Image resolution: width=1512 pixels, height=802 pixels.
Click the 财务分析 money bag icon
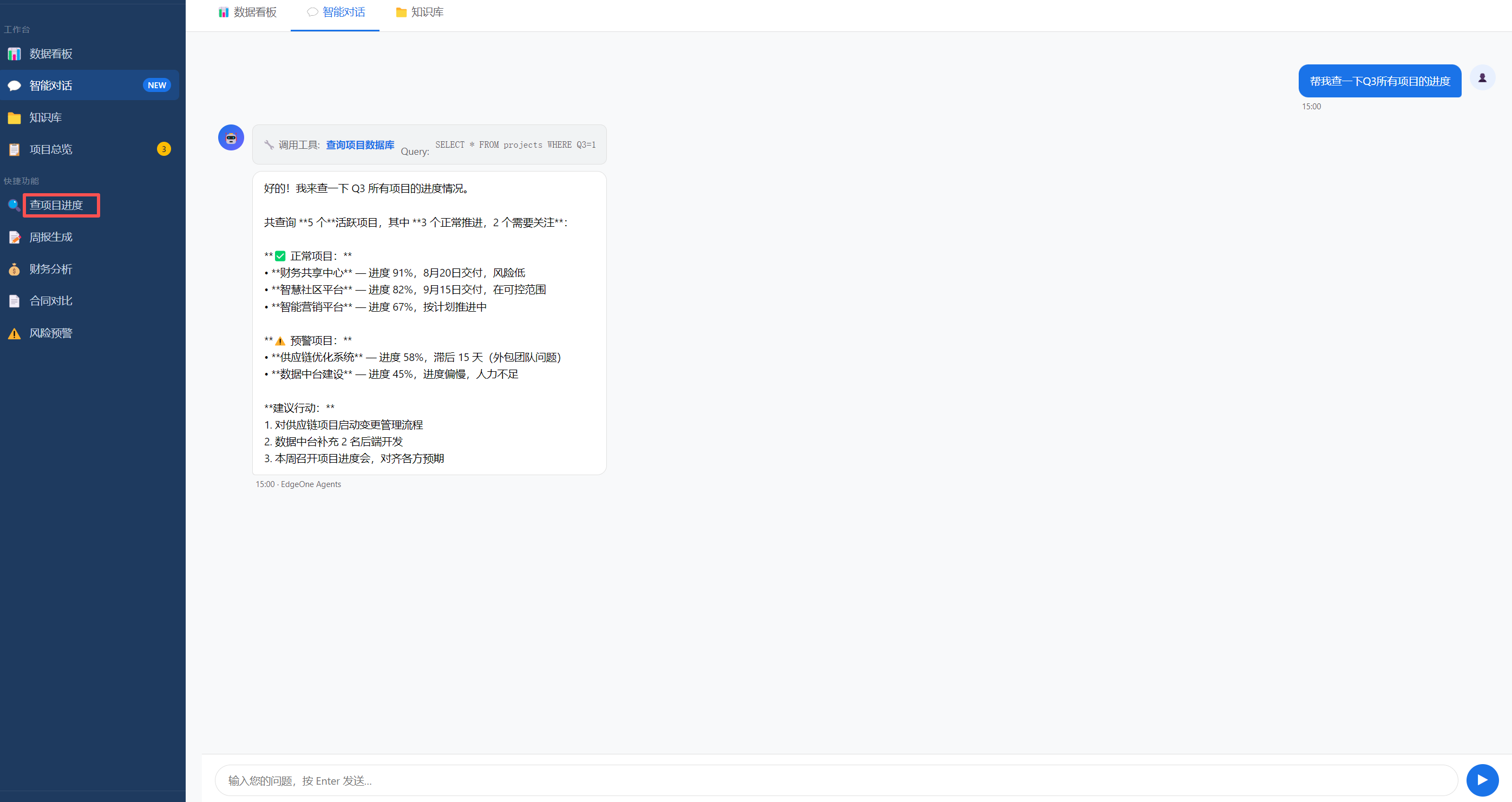14,269
